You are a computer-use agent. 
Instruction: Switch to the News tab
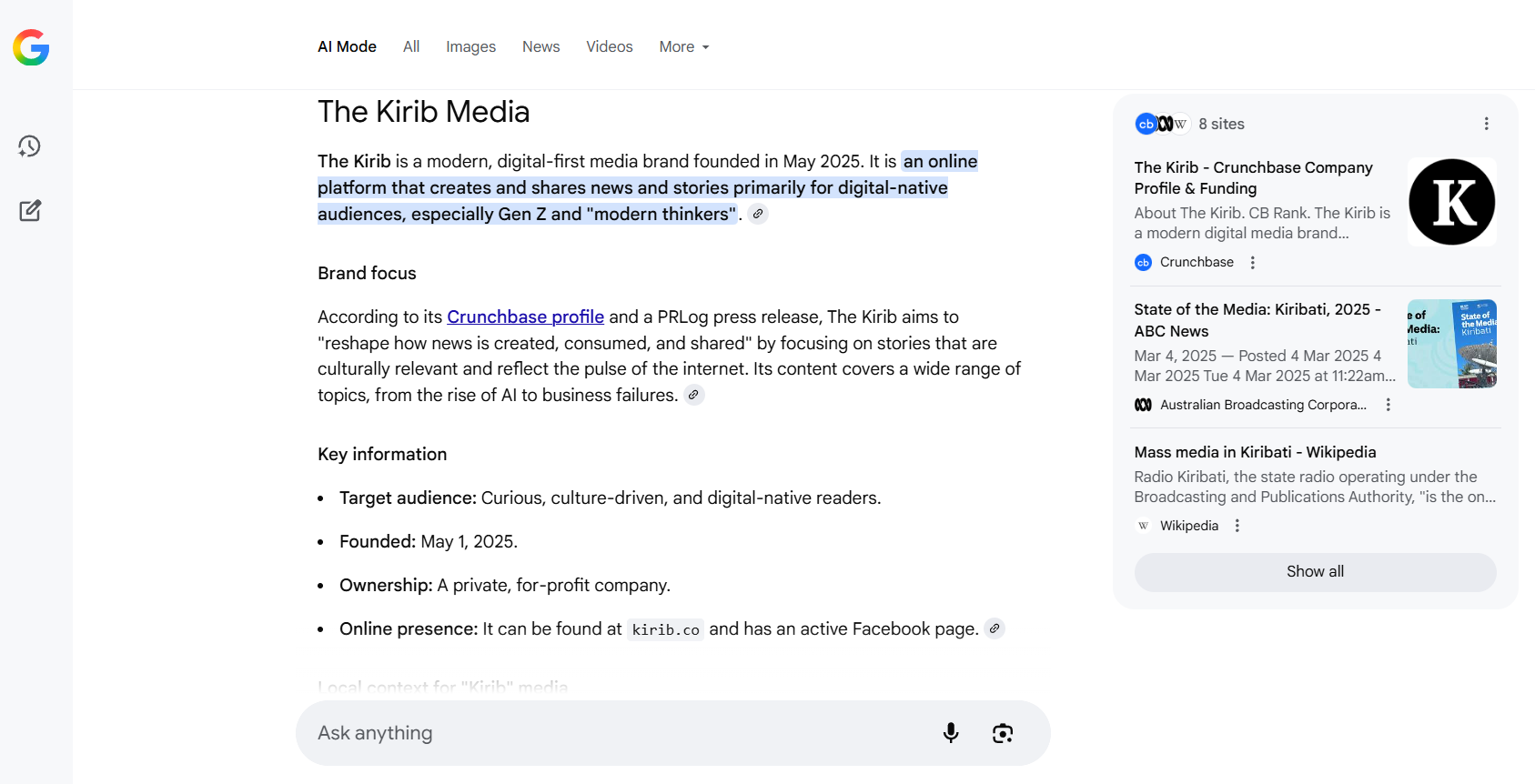click(x=540, y=46)
